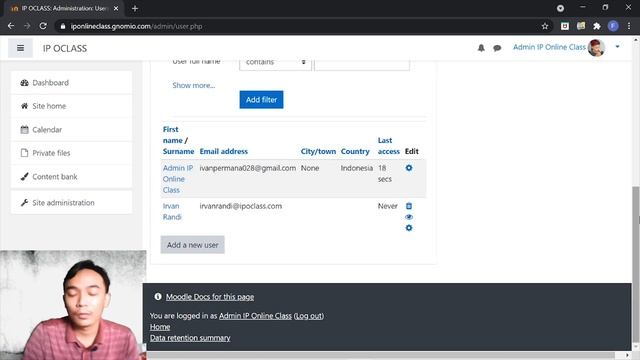Edit Irvan Randi with gear icon
Image resolution: width=640 pixels, height=360 pixels.
click(x=409, y=228)
